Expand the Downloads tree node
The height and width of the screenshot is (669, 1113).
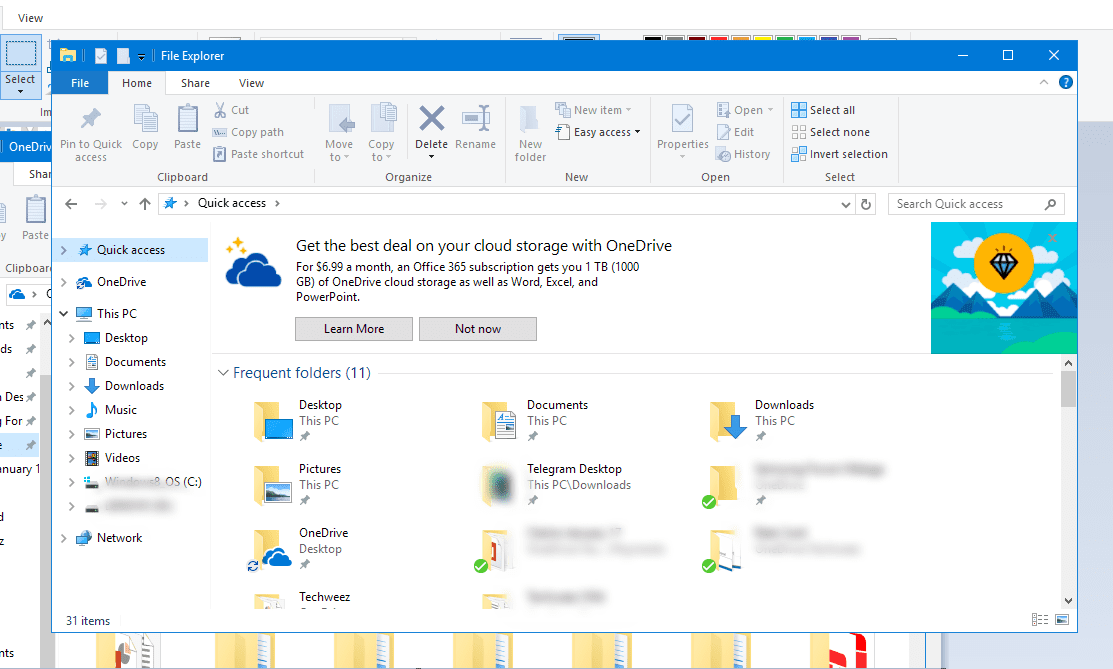(x=72, y=386)
